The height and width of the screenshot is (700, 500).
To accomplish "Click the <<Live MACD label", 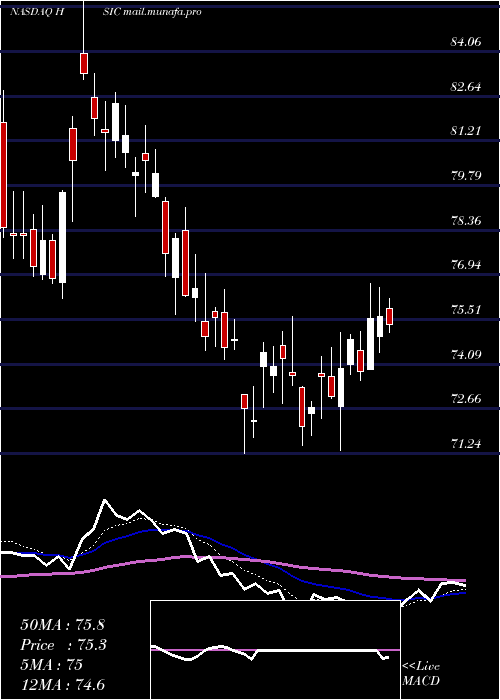I will [x=421, y=674].
